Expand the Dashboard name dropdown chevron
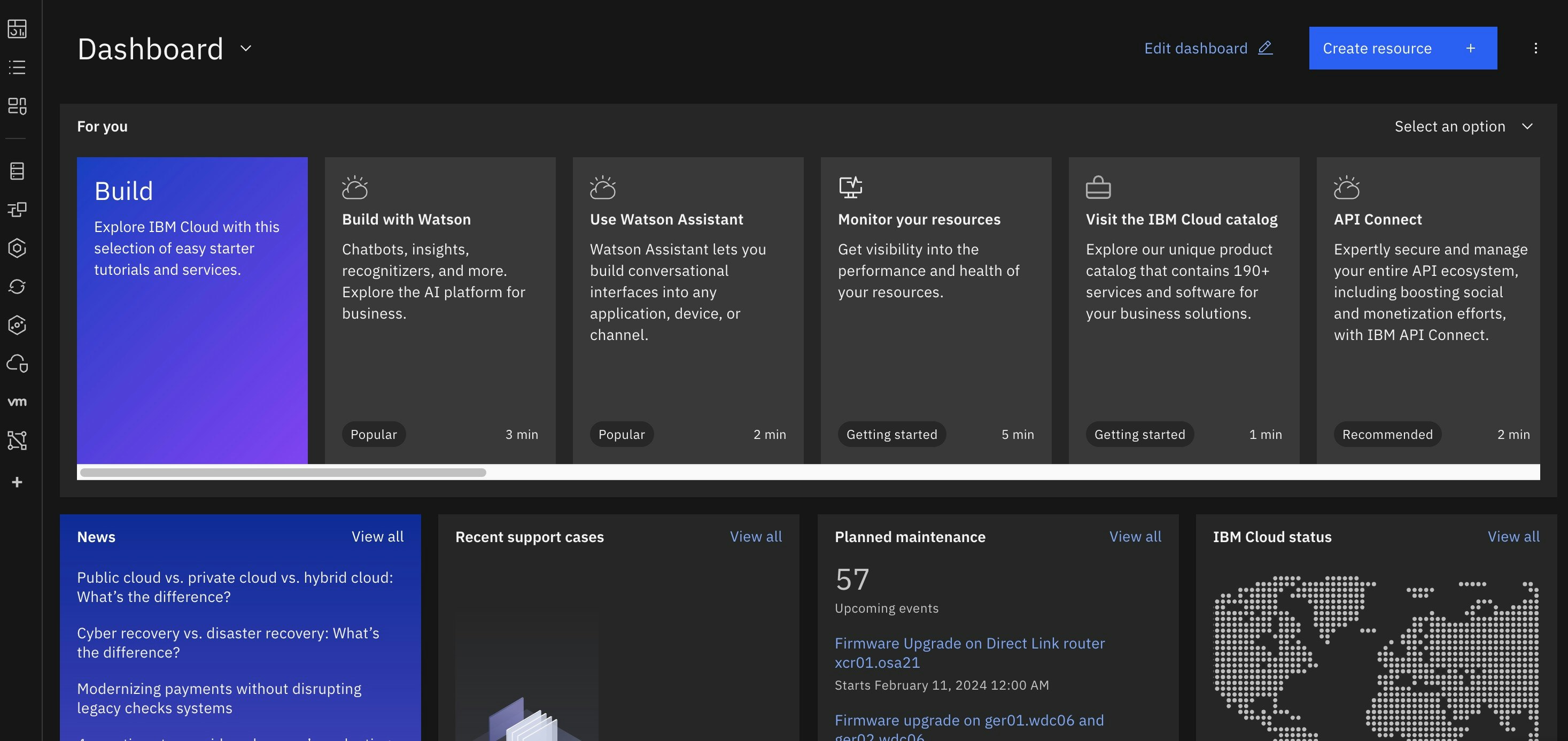 [x=245, y=48]
